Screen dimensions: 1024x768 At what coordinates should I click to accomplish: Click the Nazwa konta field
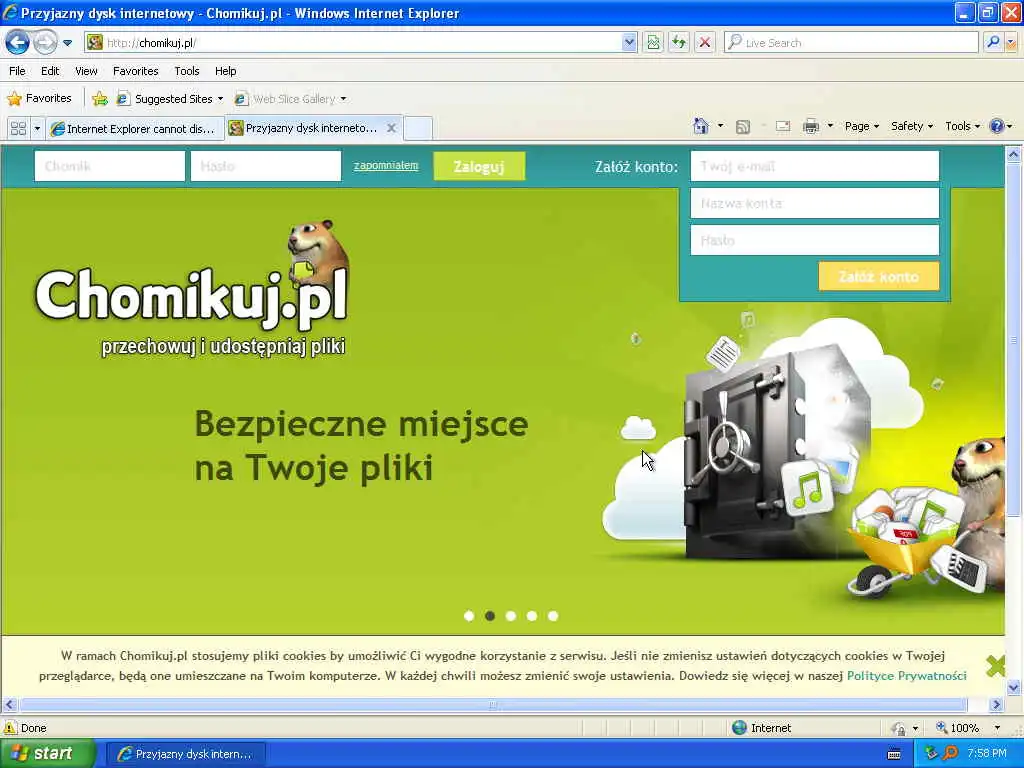(x=814, y=203)
